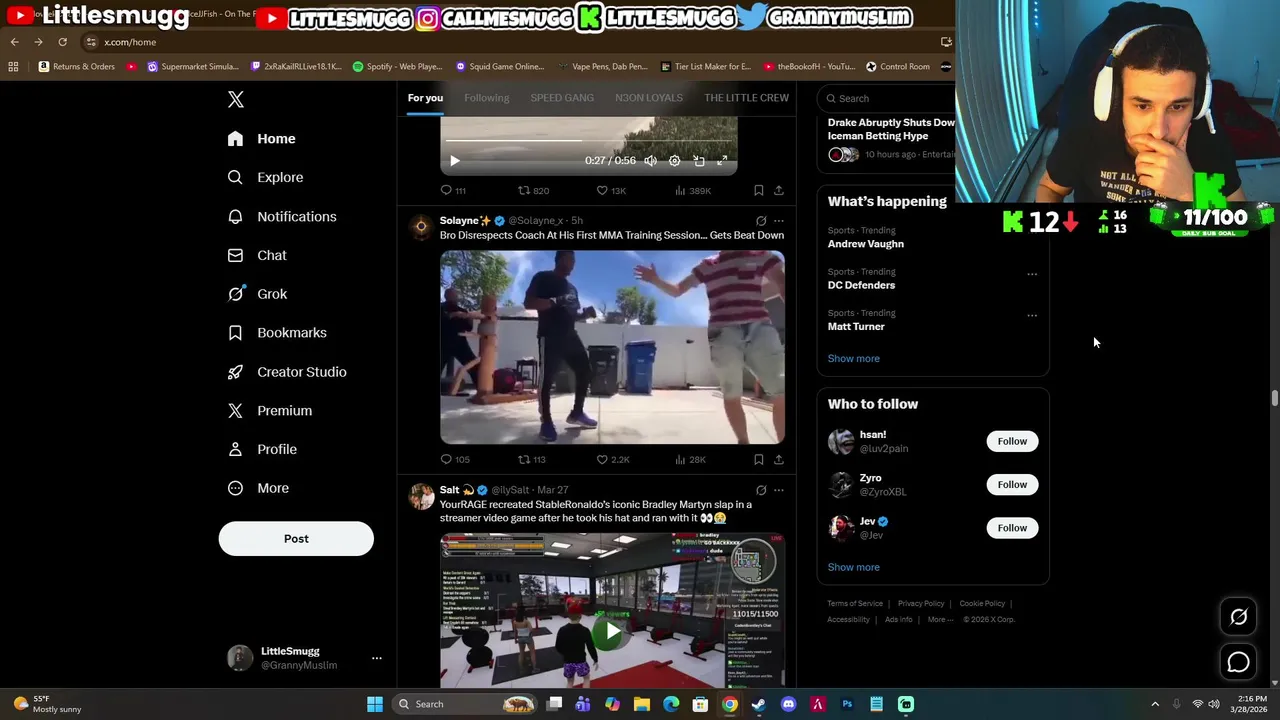1280x720 pixels.
Task: Show more under Who to follow
Action: point(854,567)
